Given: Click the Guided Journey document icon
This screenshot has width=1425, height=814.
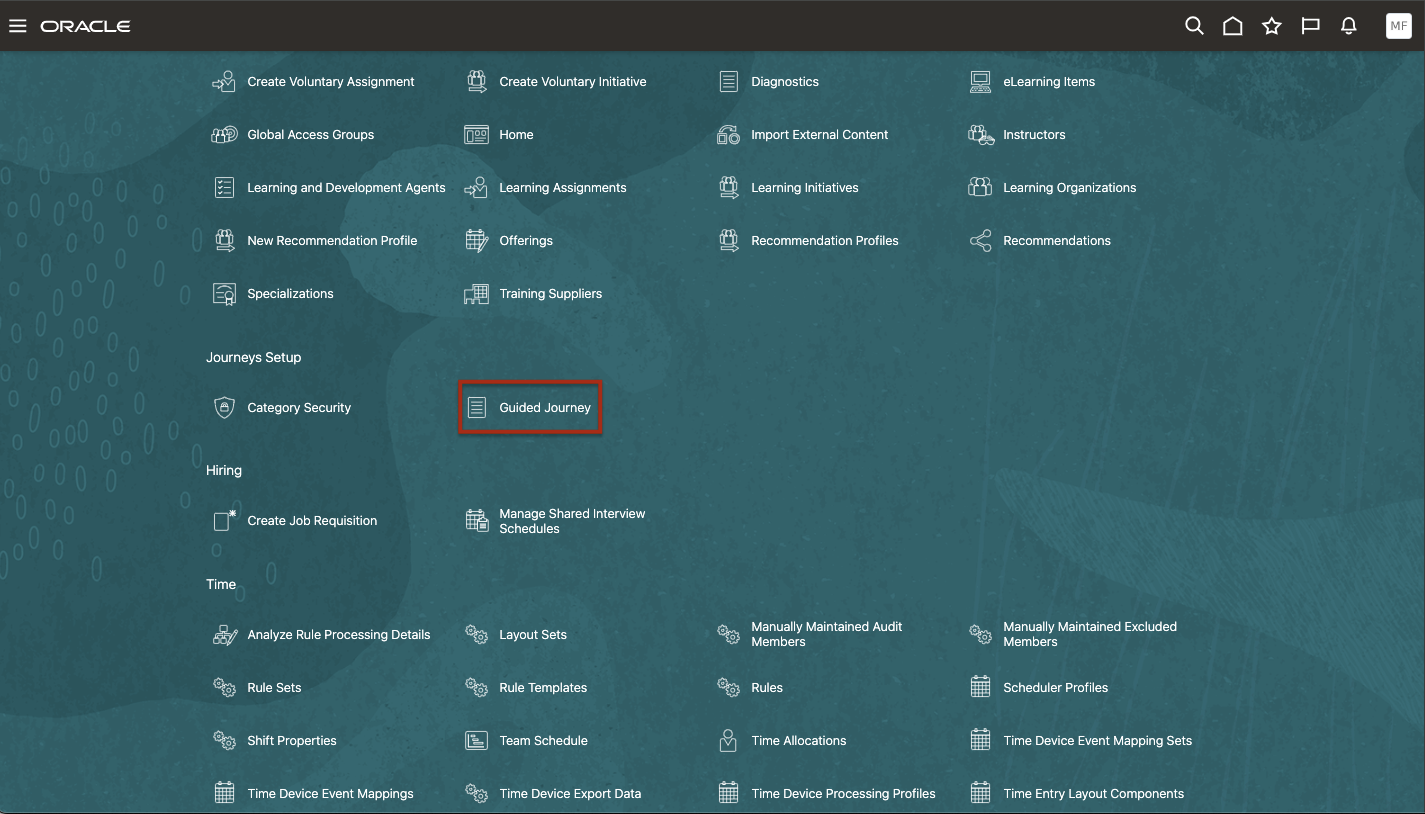Looking at the screenshot, I should (x=476, y=408).
